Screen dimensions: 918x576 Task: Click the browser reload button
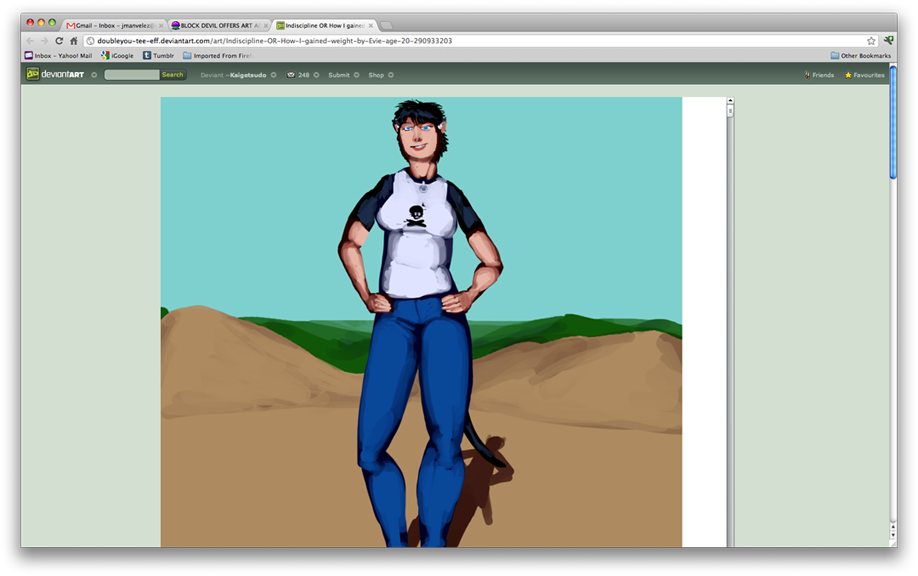pos(59,41)
